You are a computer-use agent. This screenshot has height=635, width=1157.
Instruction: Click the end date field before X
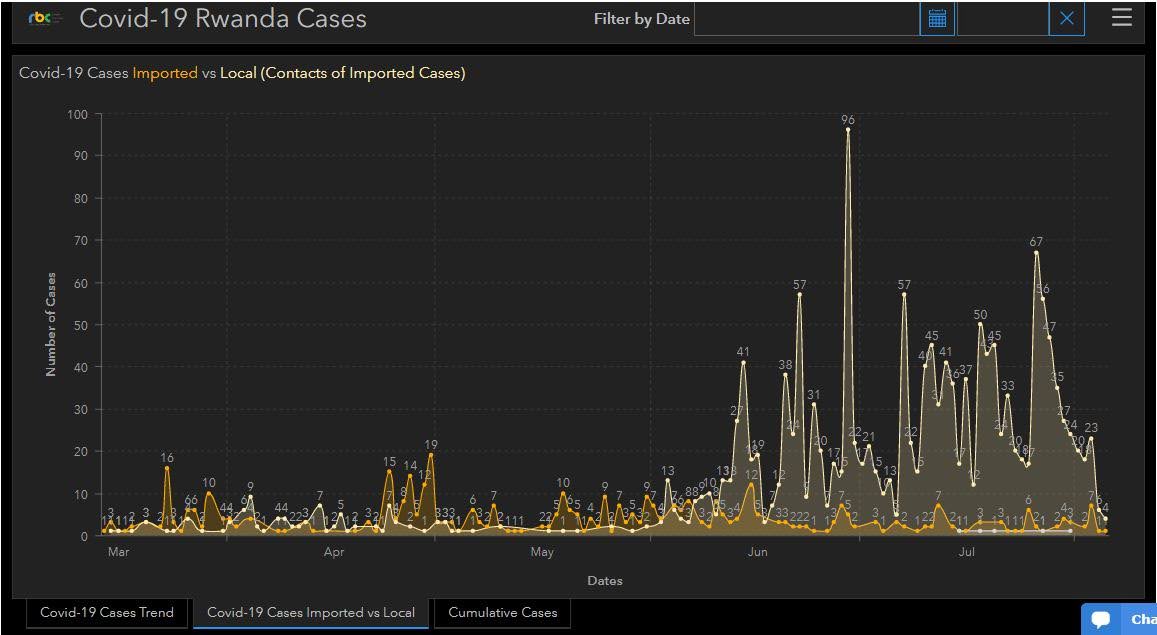tap(1002, 19)
